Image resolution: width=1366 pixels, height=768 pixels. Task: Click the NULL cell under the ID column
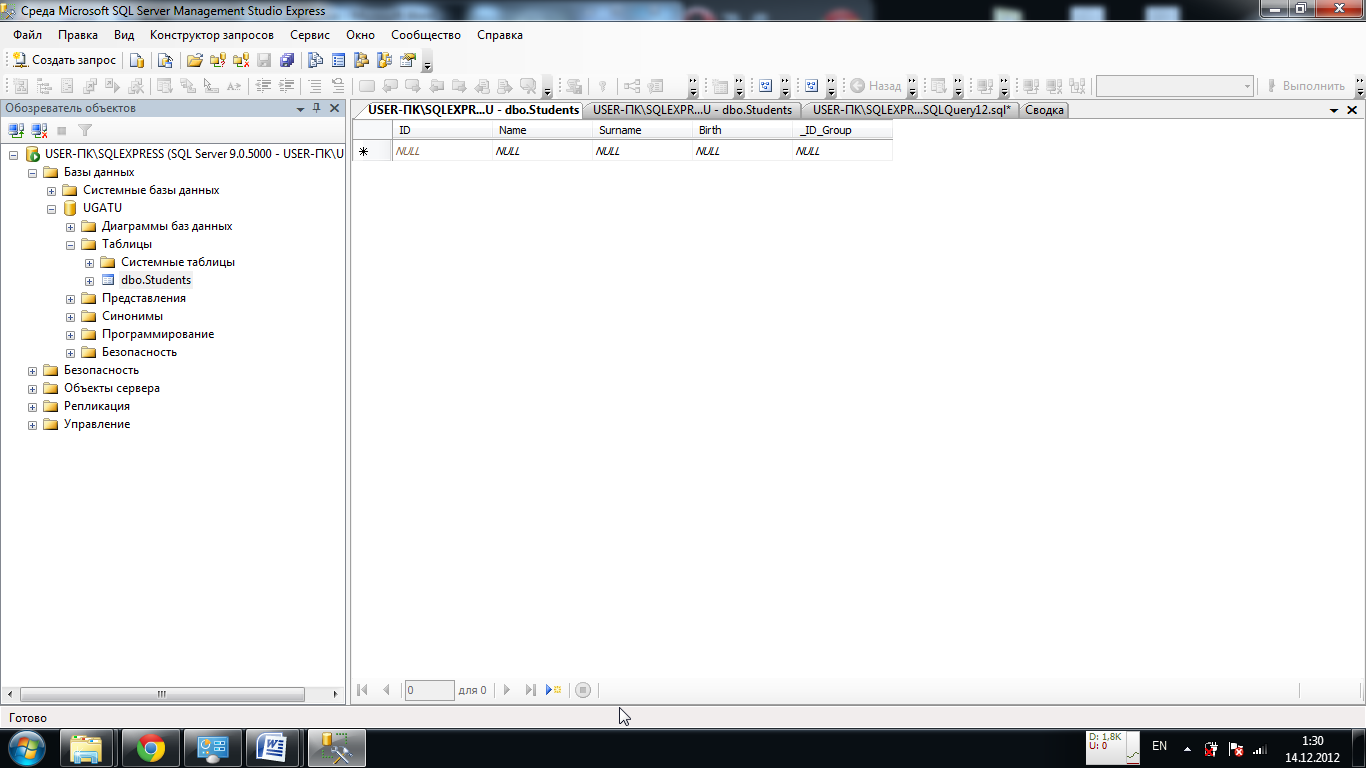(x=442, y=151)
